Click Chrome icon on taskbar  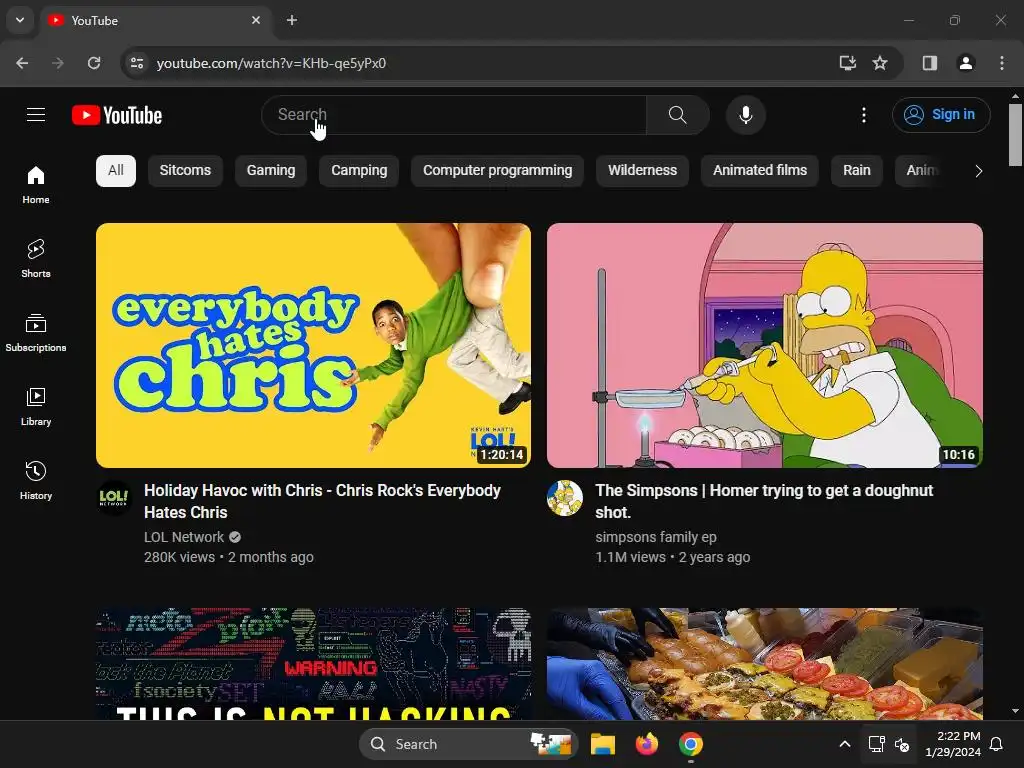coord(690,744)
